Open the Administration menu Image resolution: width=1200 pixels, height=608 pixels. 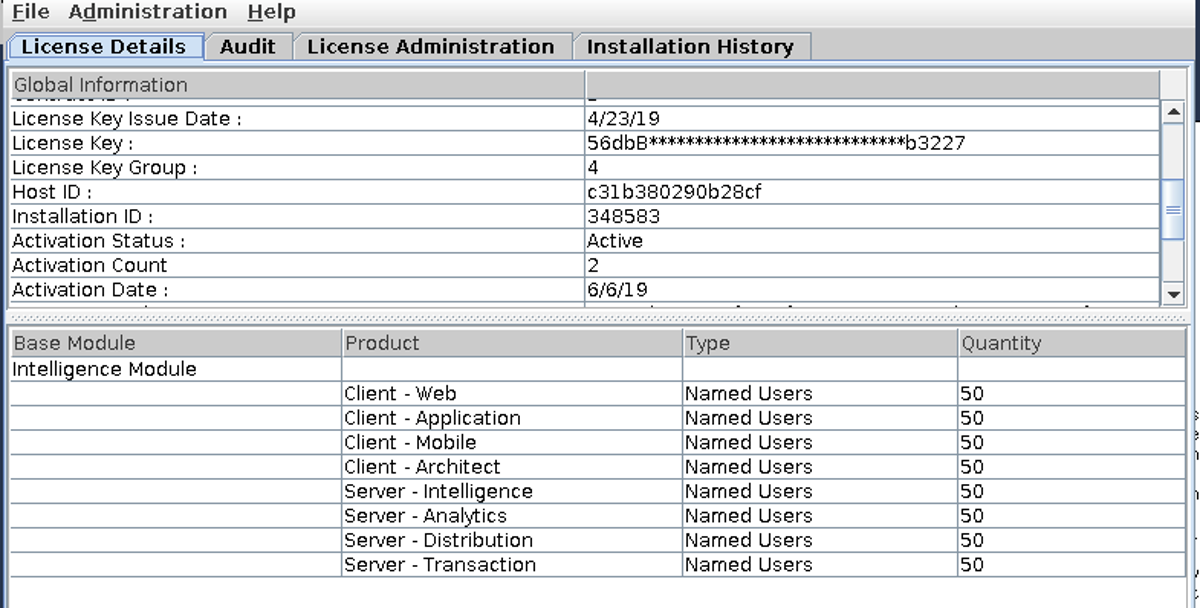click(148, 12)
